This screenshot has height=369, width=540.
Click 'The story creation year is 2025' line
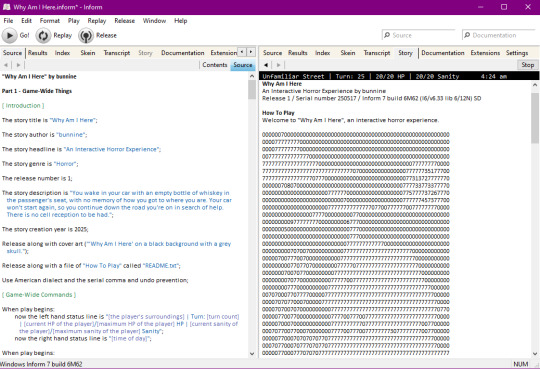(x=45, y=229)
